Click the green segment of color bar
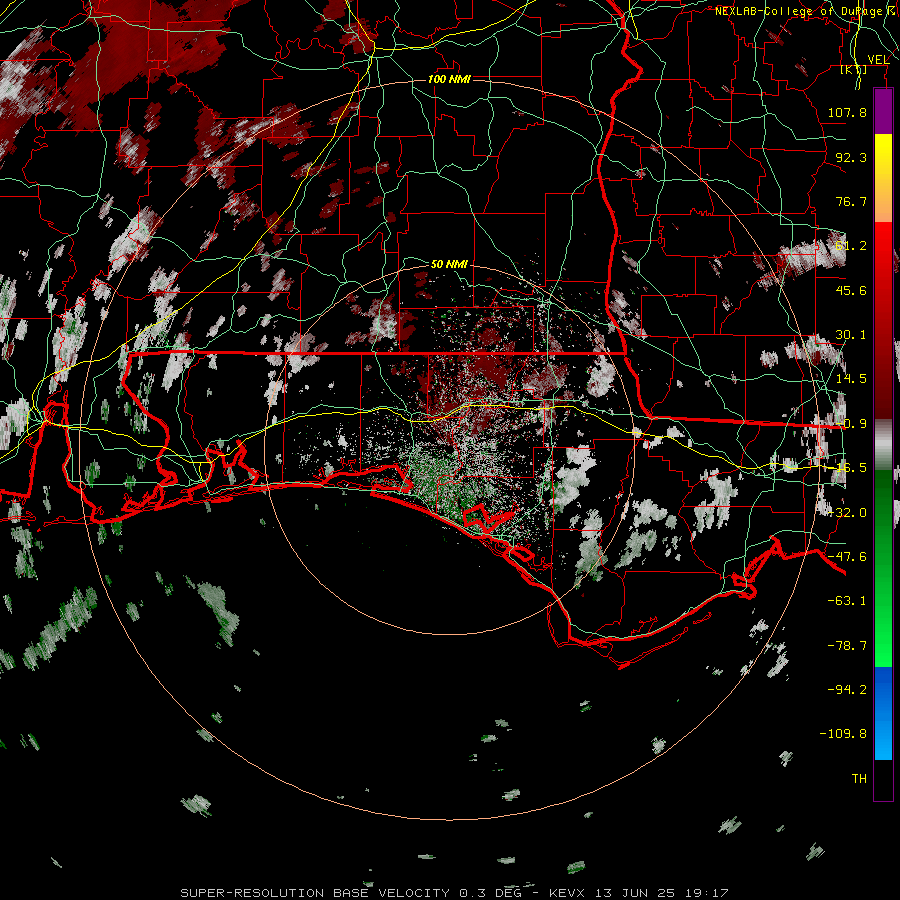 pyautogui.click(x=883, y=568)
